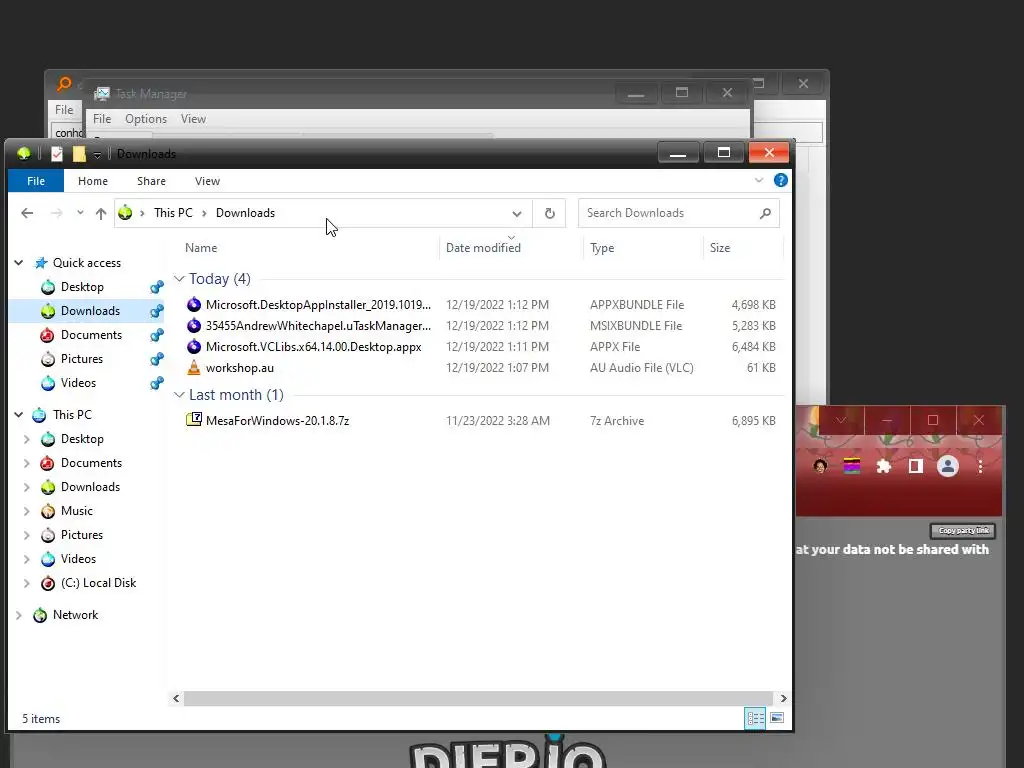Refresh the Downloads folder

coord(549,214)
